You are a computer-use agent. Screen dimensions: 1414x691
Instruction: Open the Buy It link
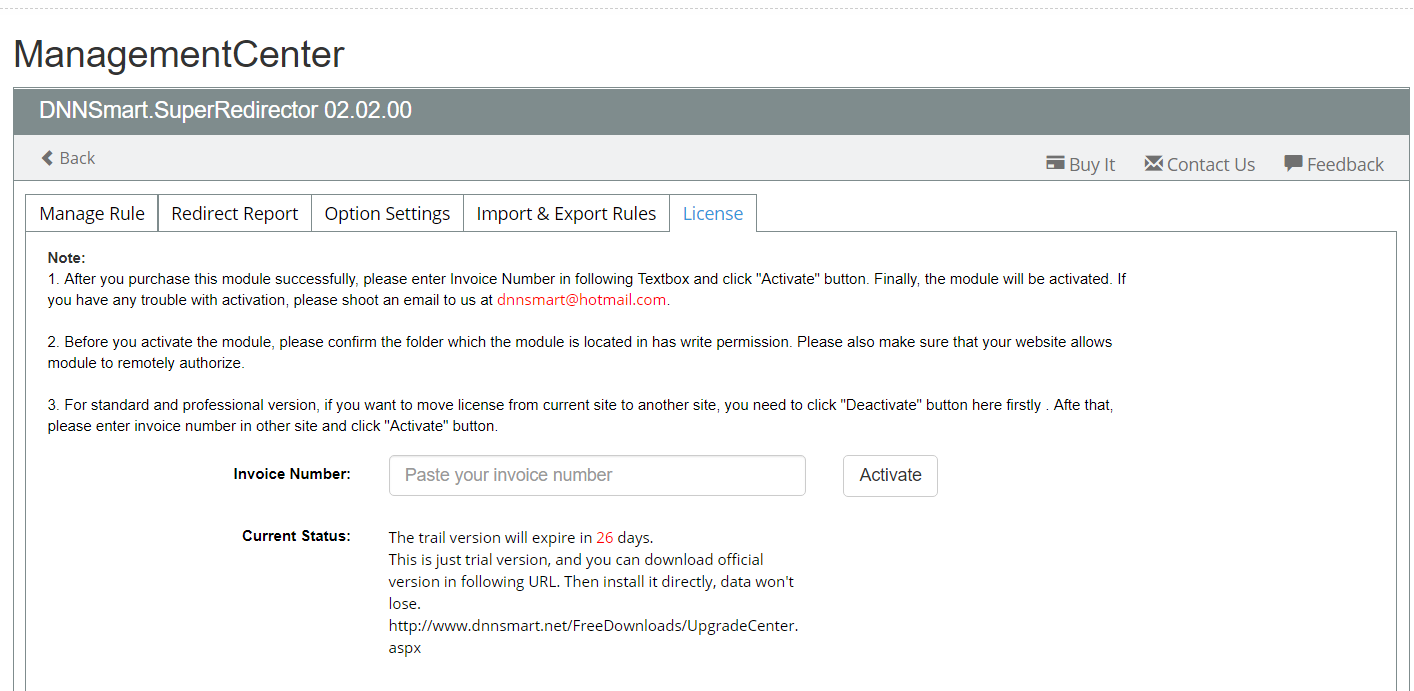click(x=1080, y=164)
